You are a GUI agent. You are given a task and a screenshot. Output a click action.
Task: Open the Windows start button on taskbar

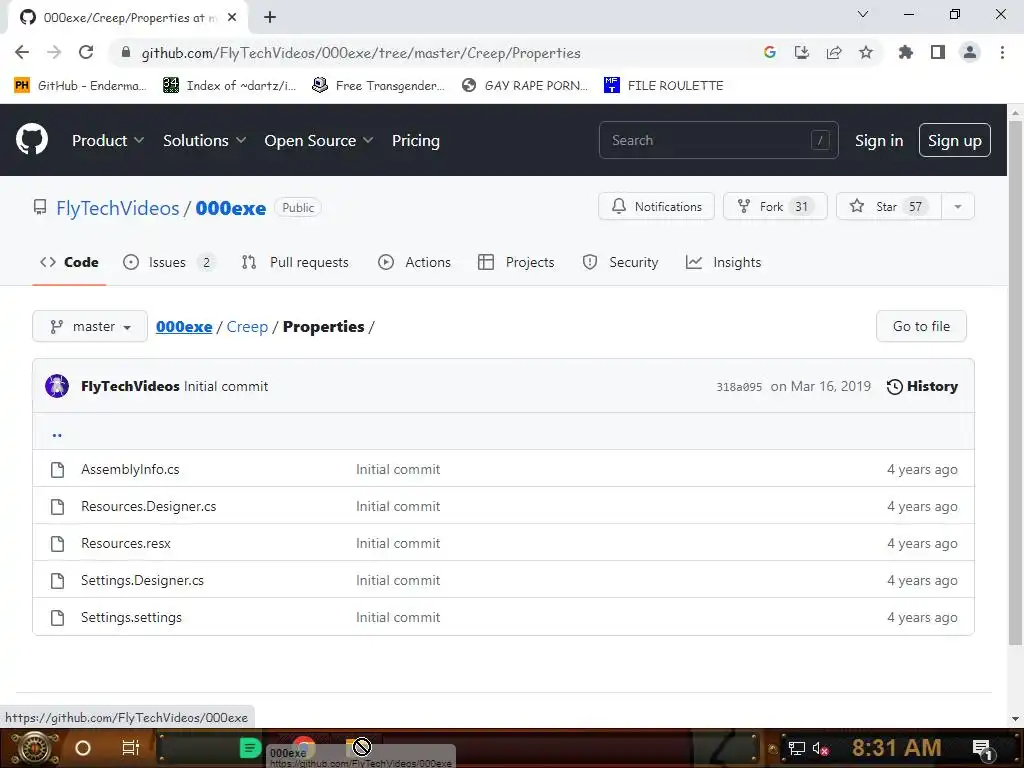(x=34, y=748)
